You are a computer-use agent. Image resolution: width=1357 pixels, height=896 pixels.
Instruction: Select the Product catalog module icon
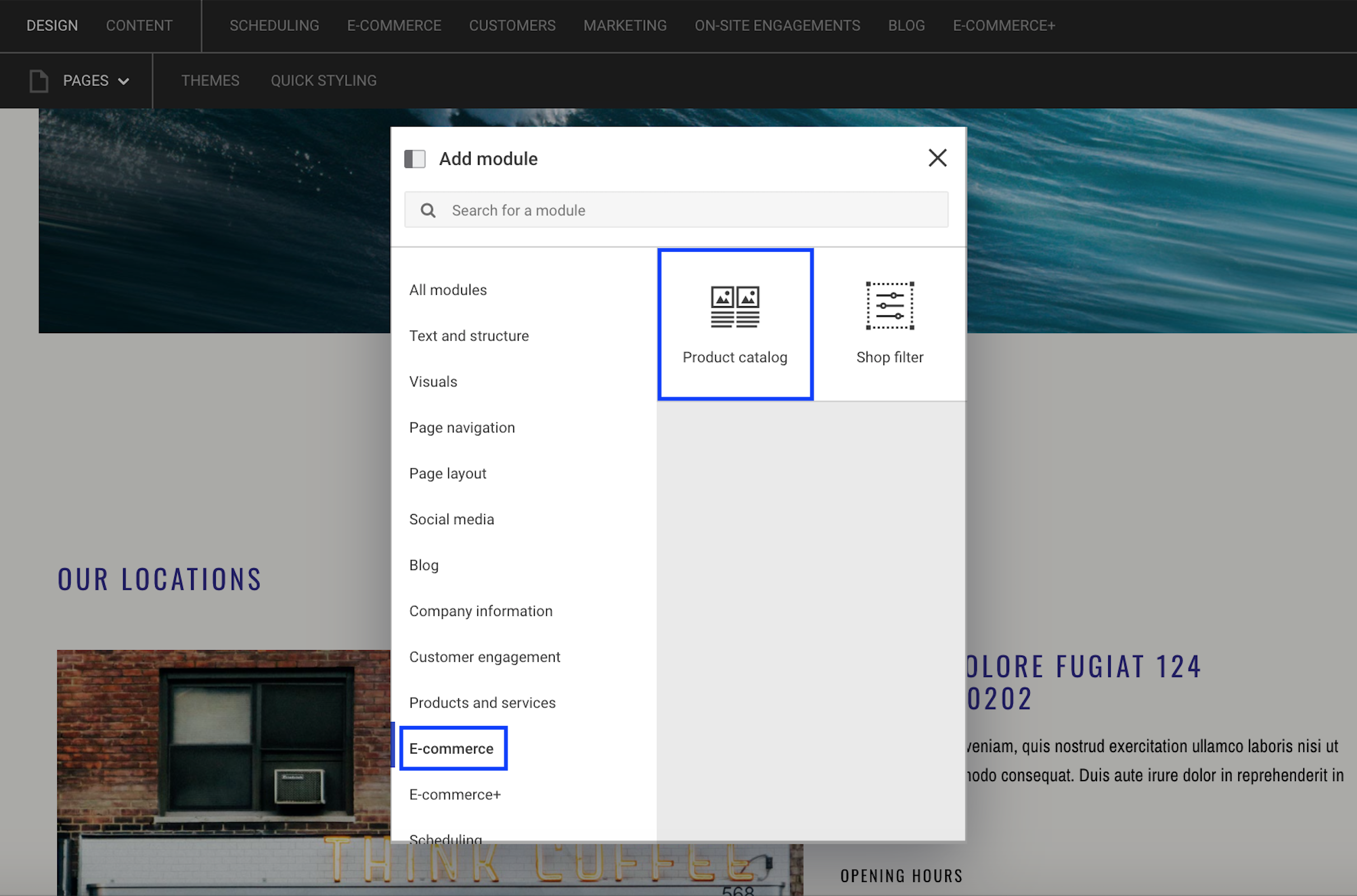[x=735, y=307]
